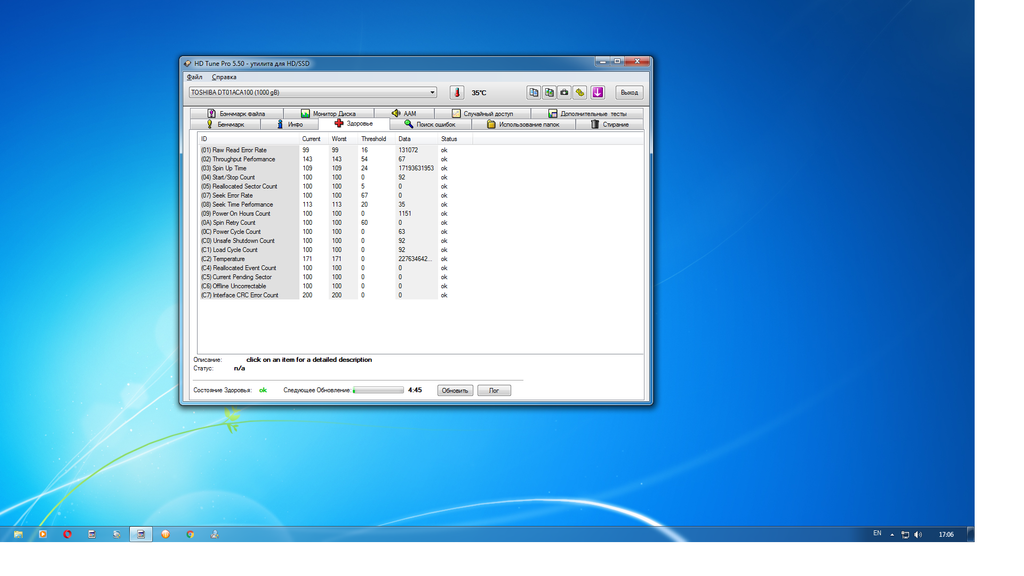
Task: Switch to the Случайный доступ tab
Action: click(x=482, y=114)
